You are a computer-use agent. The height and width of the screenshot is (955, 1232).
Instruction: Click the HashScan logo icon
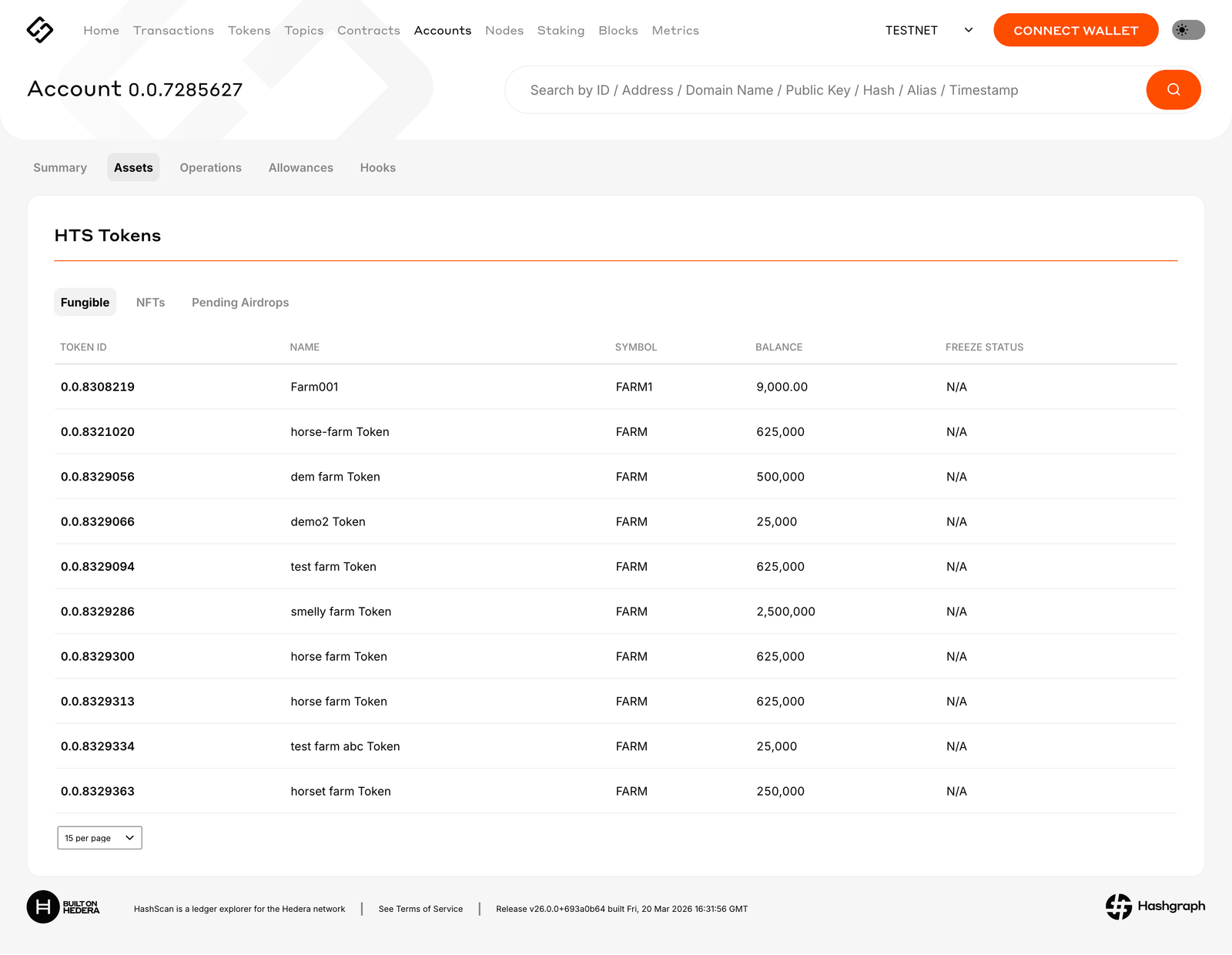[x=40, y=30]
